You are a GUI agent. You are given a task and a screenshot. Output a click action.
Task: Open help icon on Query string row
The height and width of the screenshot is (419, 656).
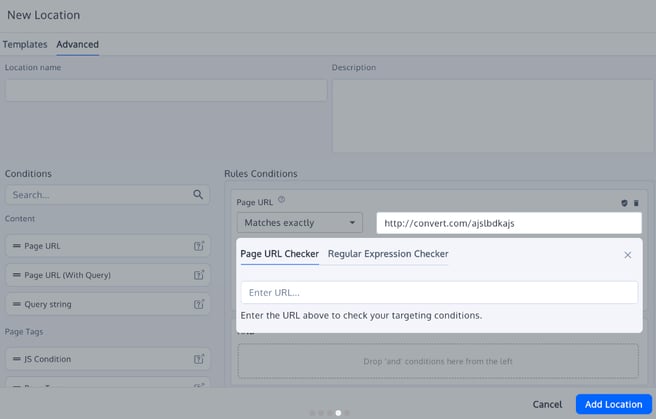[x=199, y=304]
